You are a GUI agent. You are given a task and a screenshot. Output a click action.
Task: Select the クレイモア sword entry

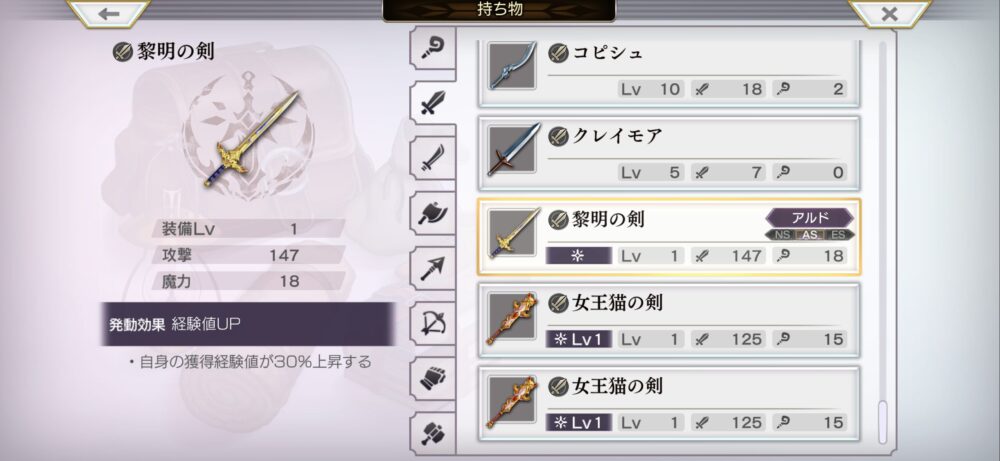click(669, 154)
